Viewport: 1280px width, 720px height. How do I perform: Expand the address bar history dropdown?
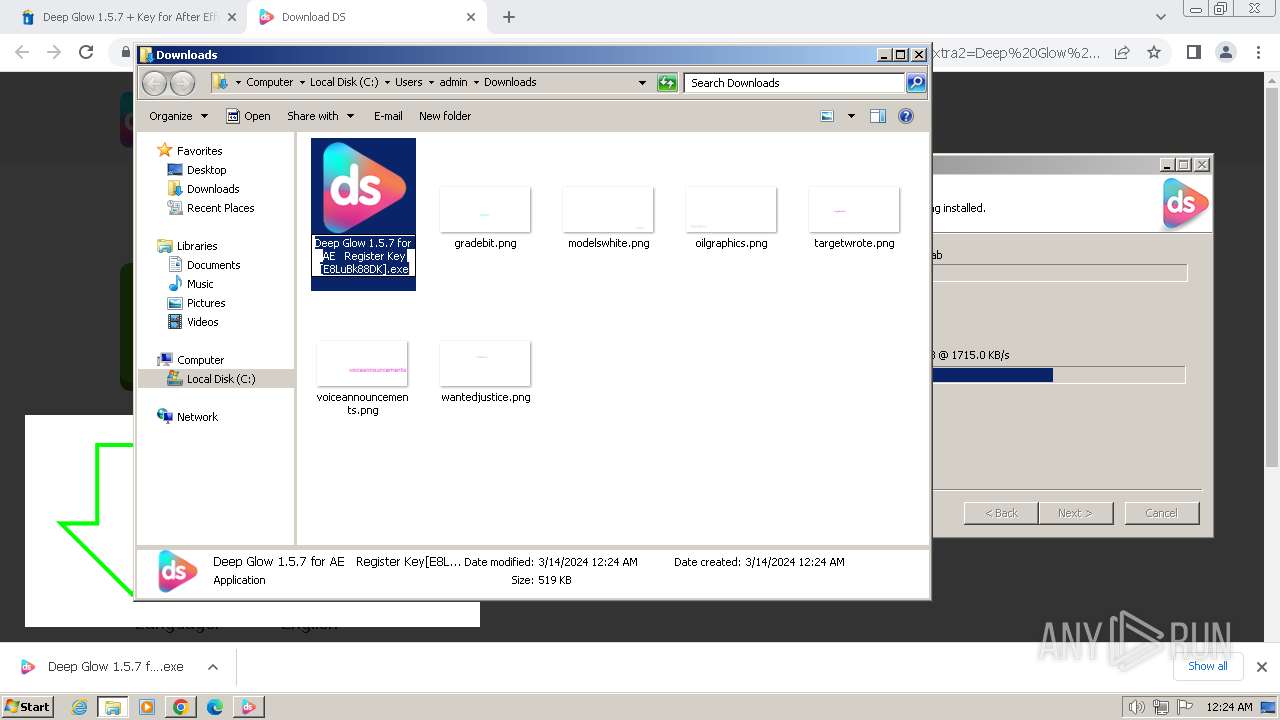[x=642, y=83]
